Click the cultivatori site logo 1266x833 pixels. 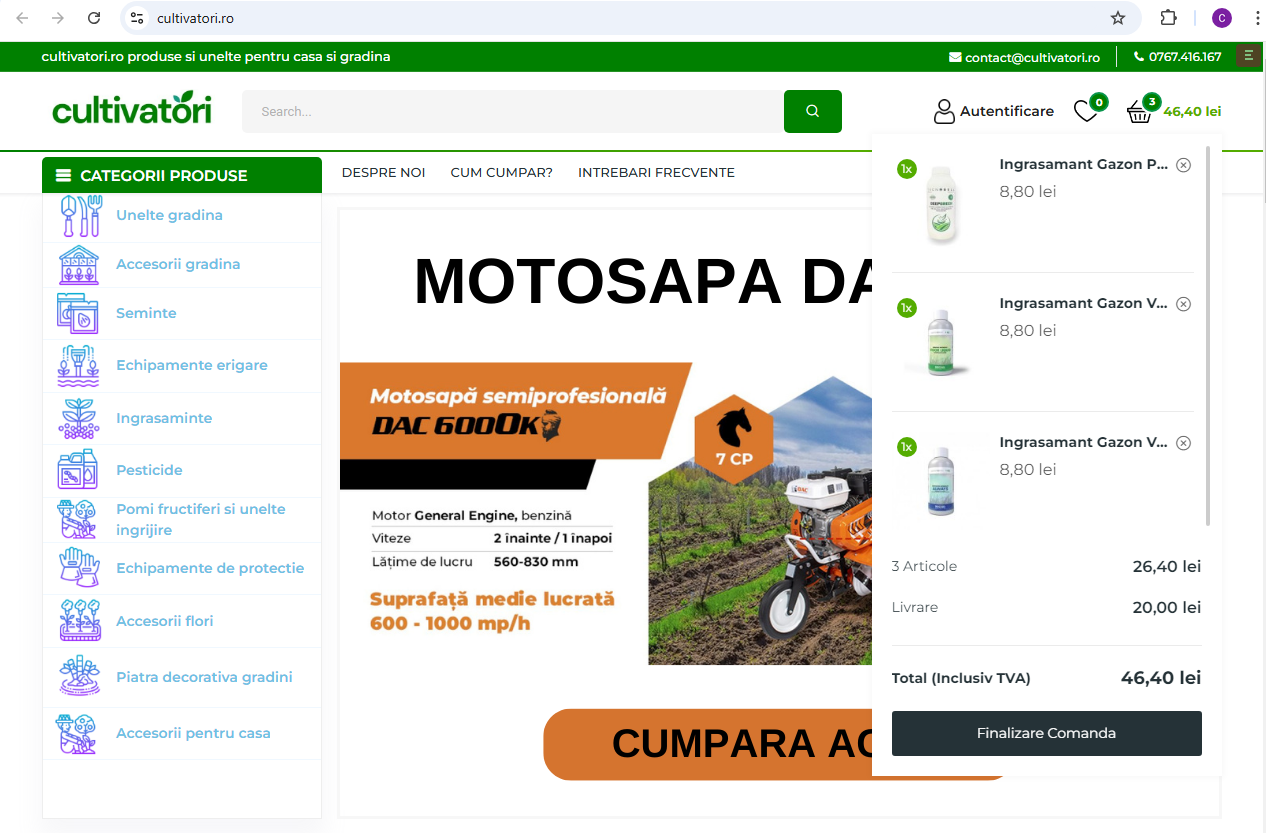[x=132, y=108]
